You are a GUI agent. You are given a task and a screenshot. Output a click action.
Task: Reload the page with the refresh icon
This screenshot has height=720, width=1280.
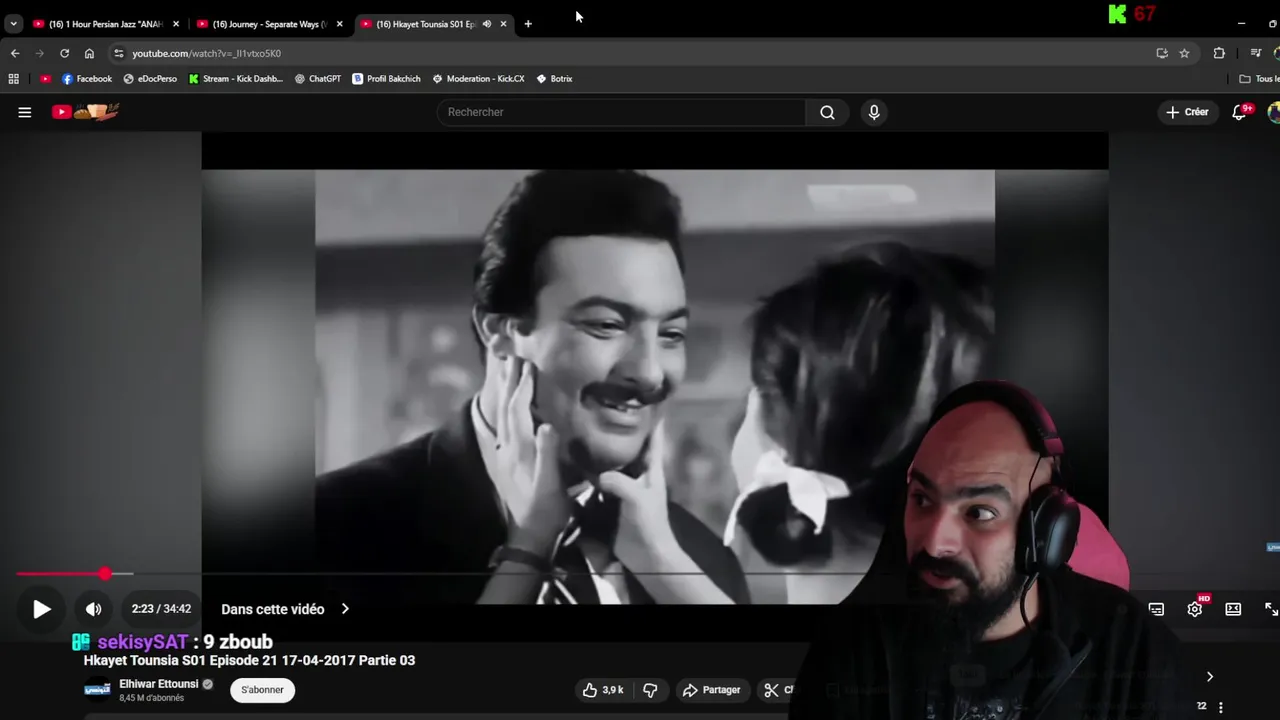(x=65, y=53)
